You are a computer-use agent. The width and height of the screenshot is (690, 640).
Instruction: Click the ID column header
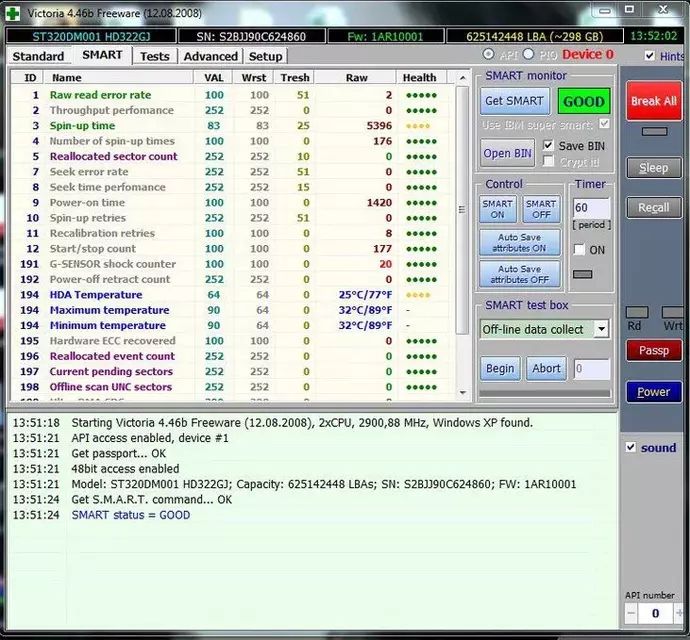tap(30, 77)
